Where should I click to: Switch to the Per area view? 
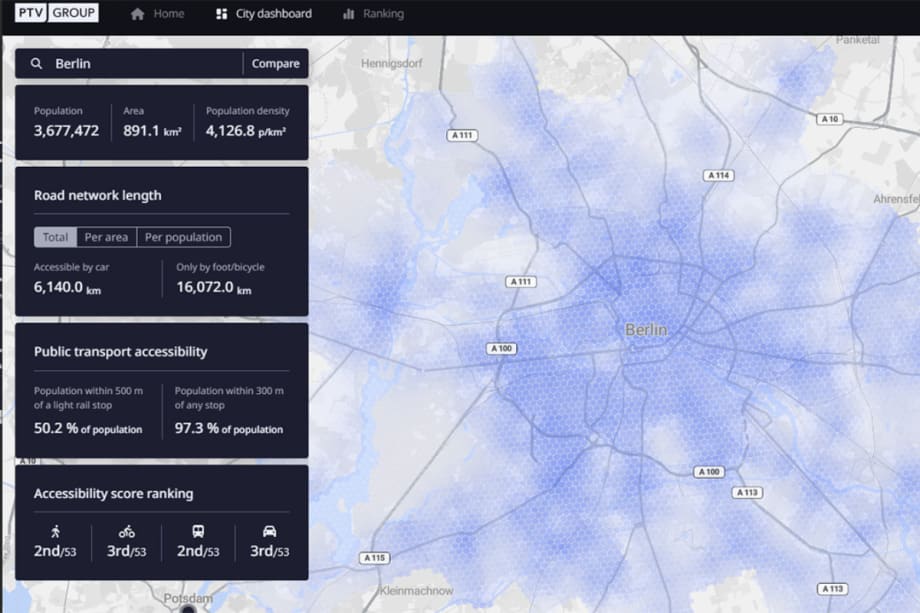pos(106,237)
